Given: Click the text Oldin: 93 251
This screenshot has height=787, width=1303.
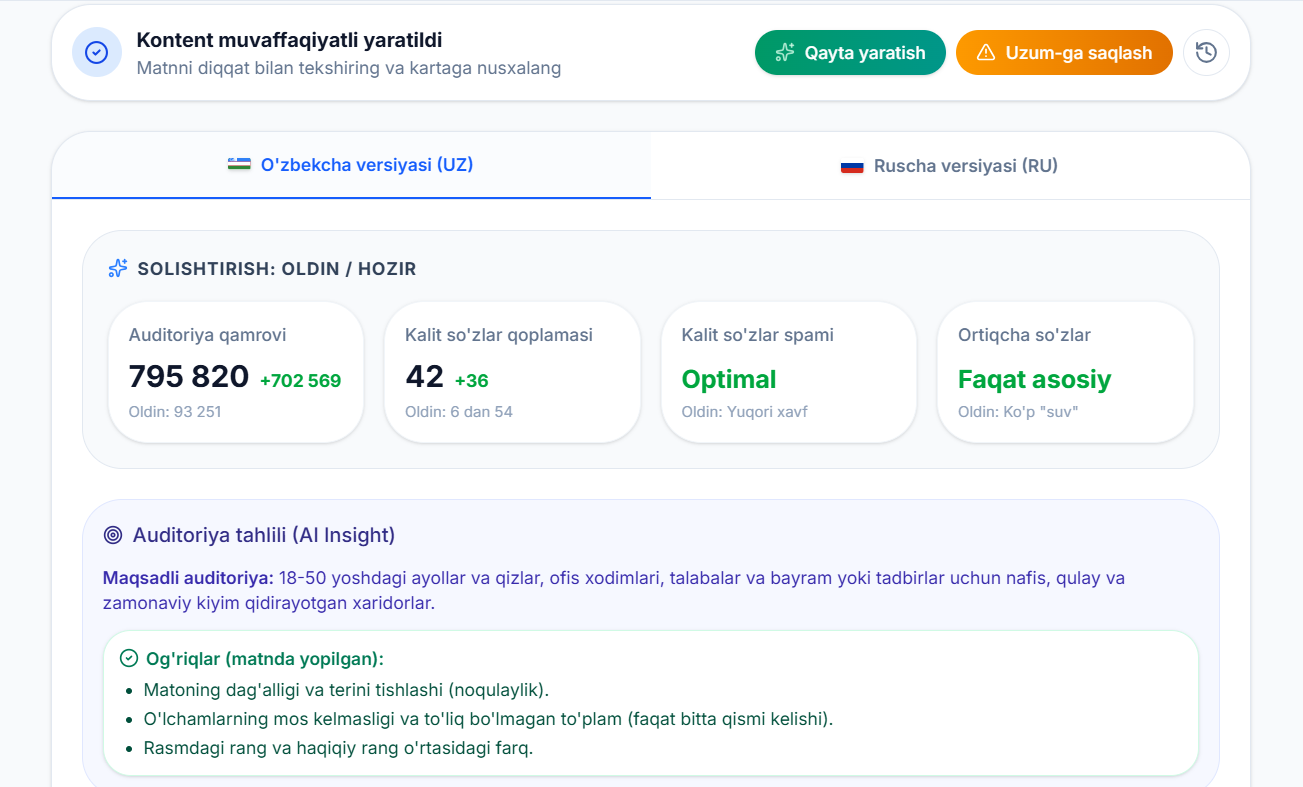Looking at the screenshot, I should (175, 412).
